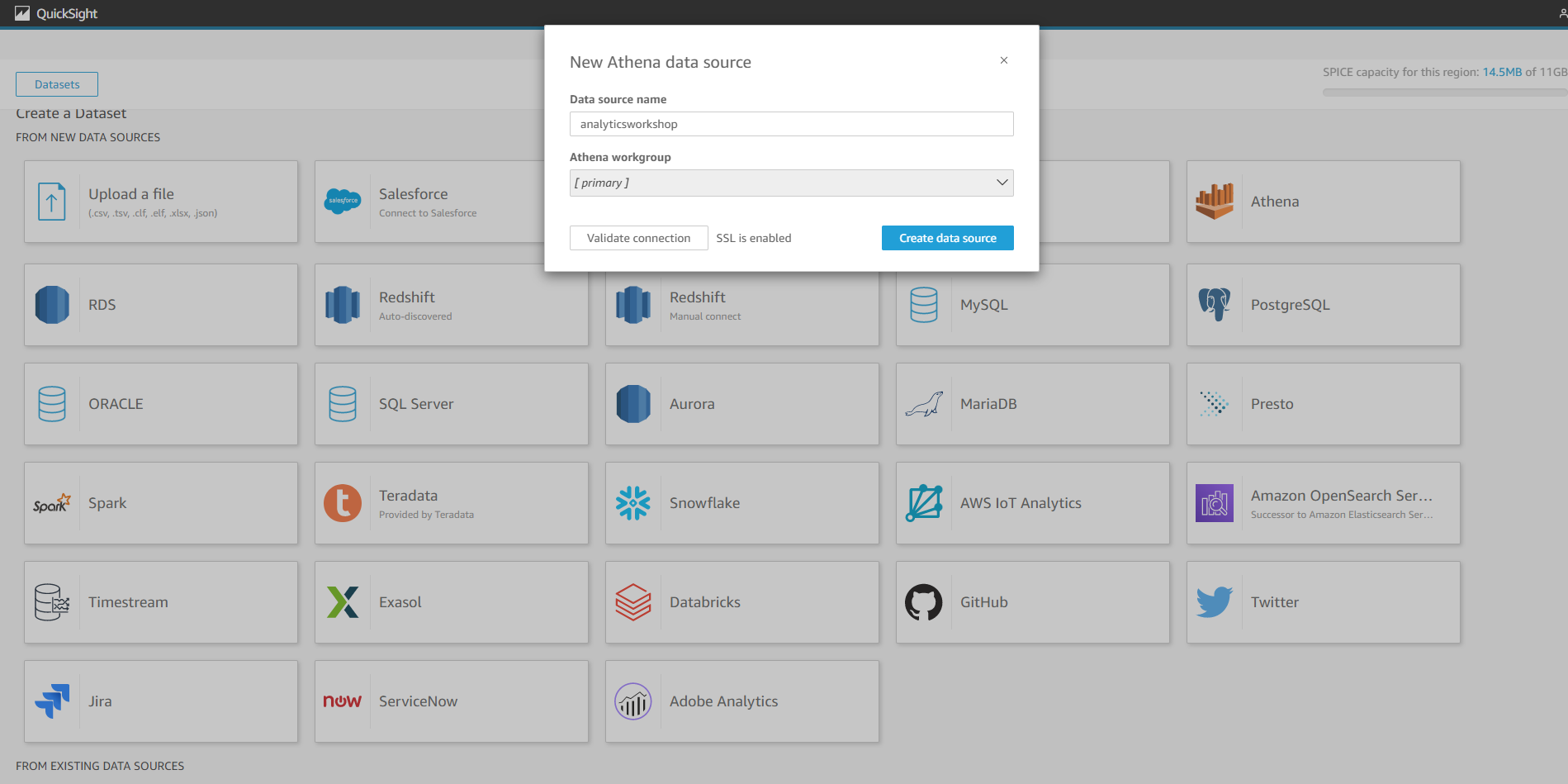Click the SQL Server database icon
Screen dimensions: 1568x784
tap(343, 404)
